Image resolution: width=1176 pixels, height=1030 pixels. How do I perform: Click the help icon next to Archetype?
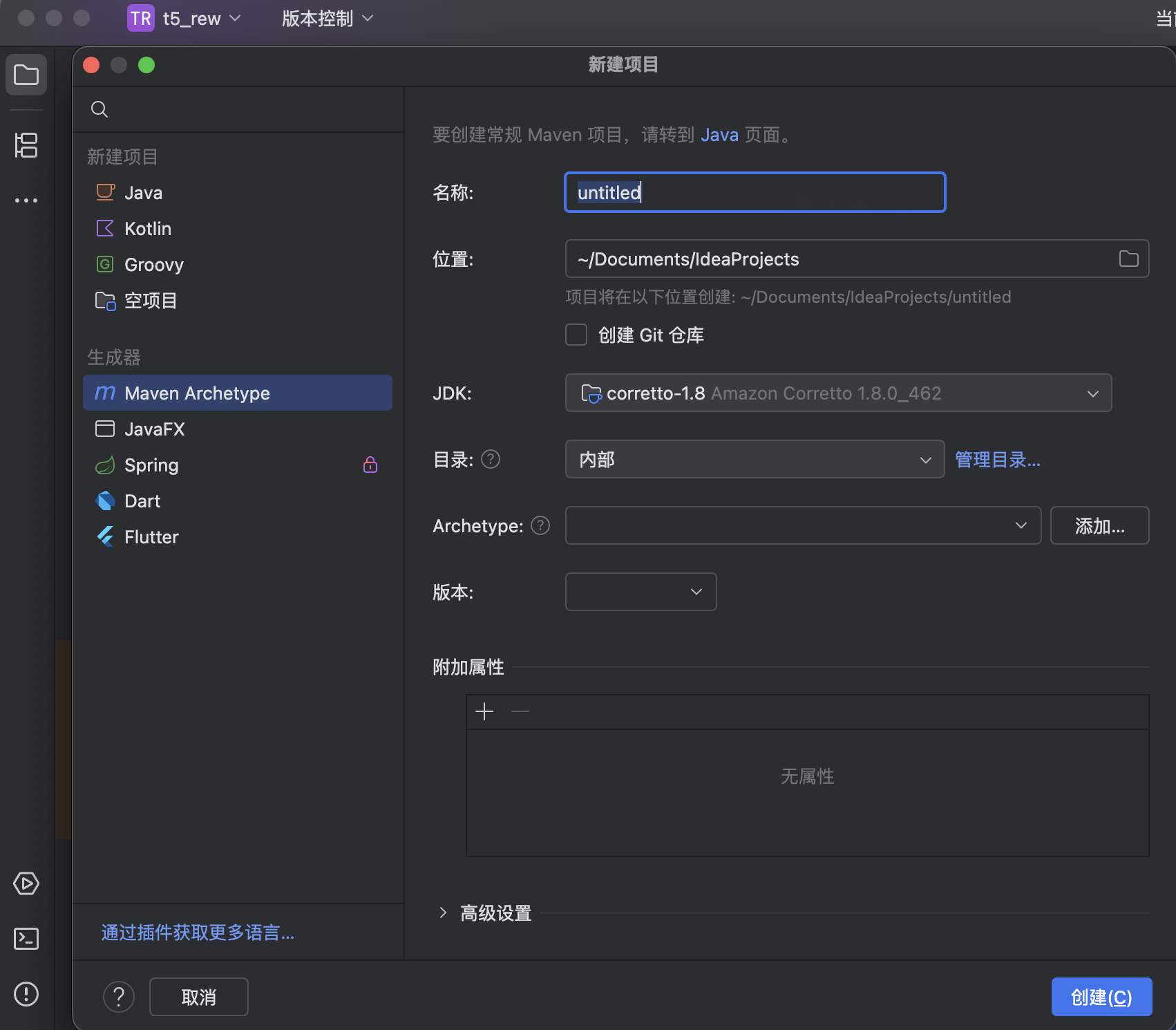click(540, 526)
